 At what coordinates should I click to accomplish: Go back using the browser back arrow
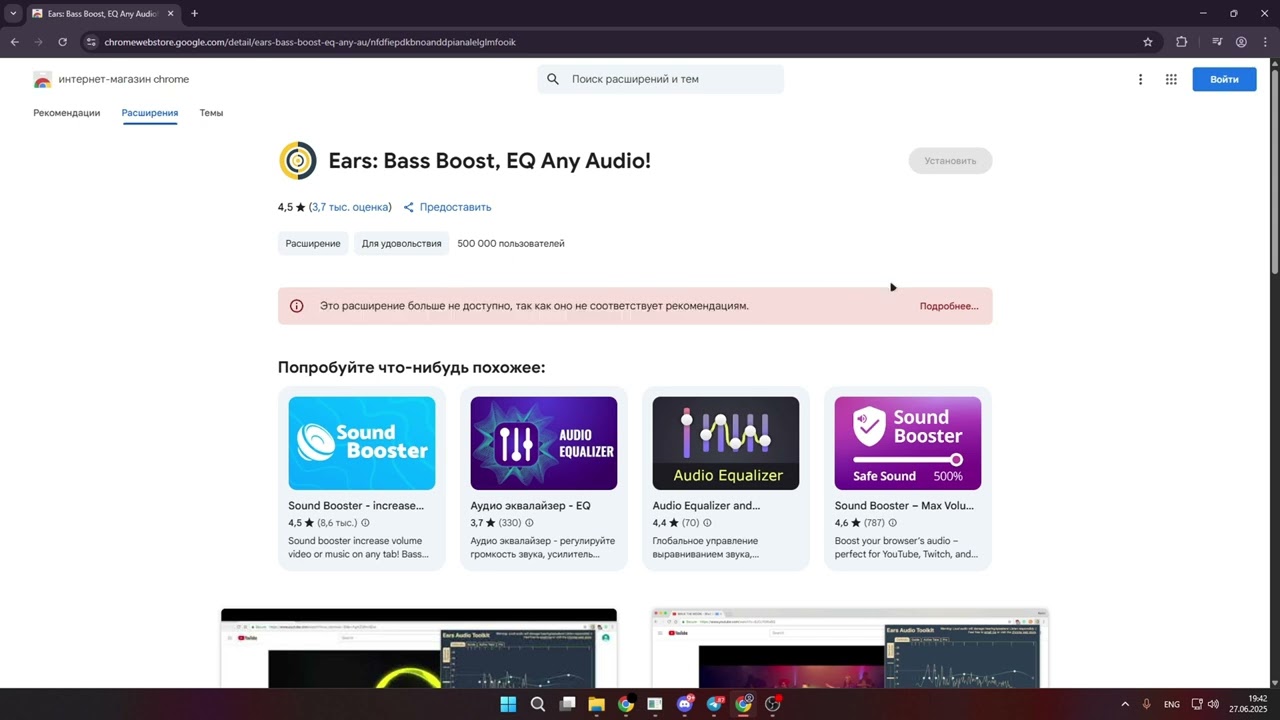pos(14,42)
